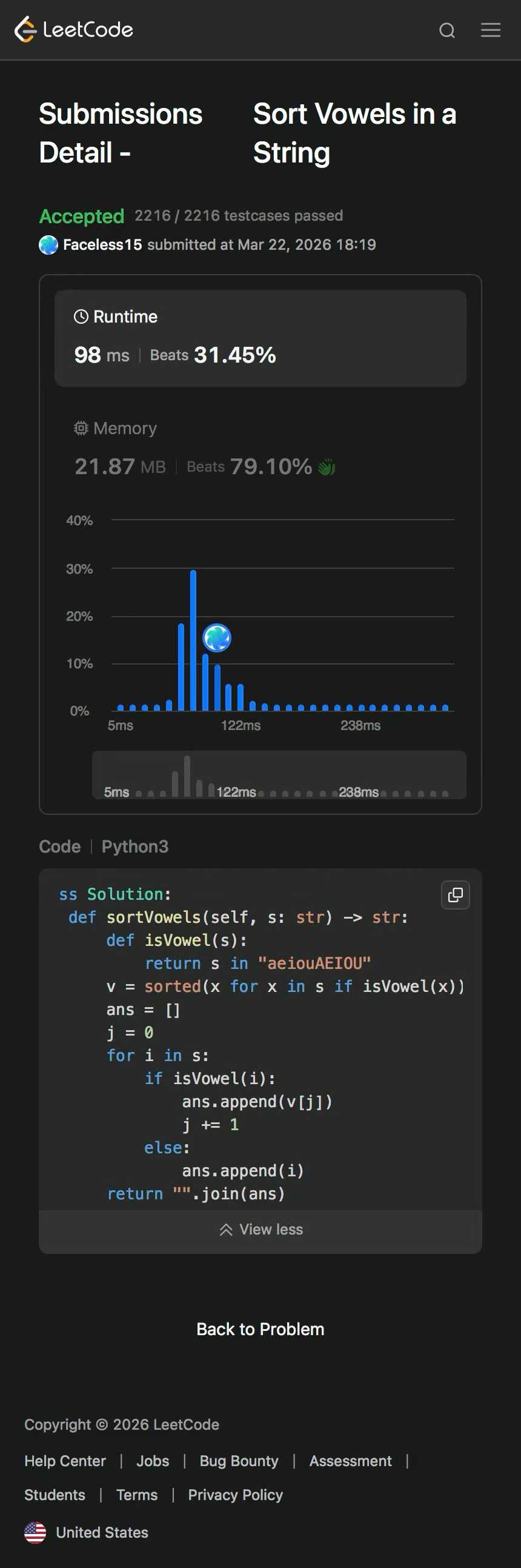Open the Bug Bounty footer link
Viewport: 521px width, 1568px height.
[239, 1460]
